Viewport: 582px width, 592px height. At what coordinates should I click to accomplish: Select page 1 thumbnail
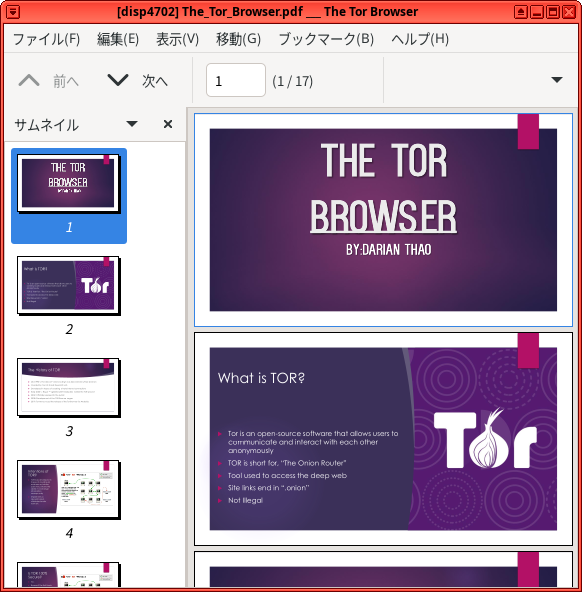pos(69,183)
